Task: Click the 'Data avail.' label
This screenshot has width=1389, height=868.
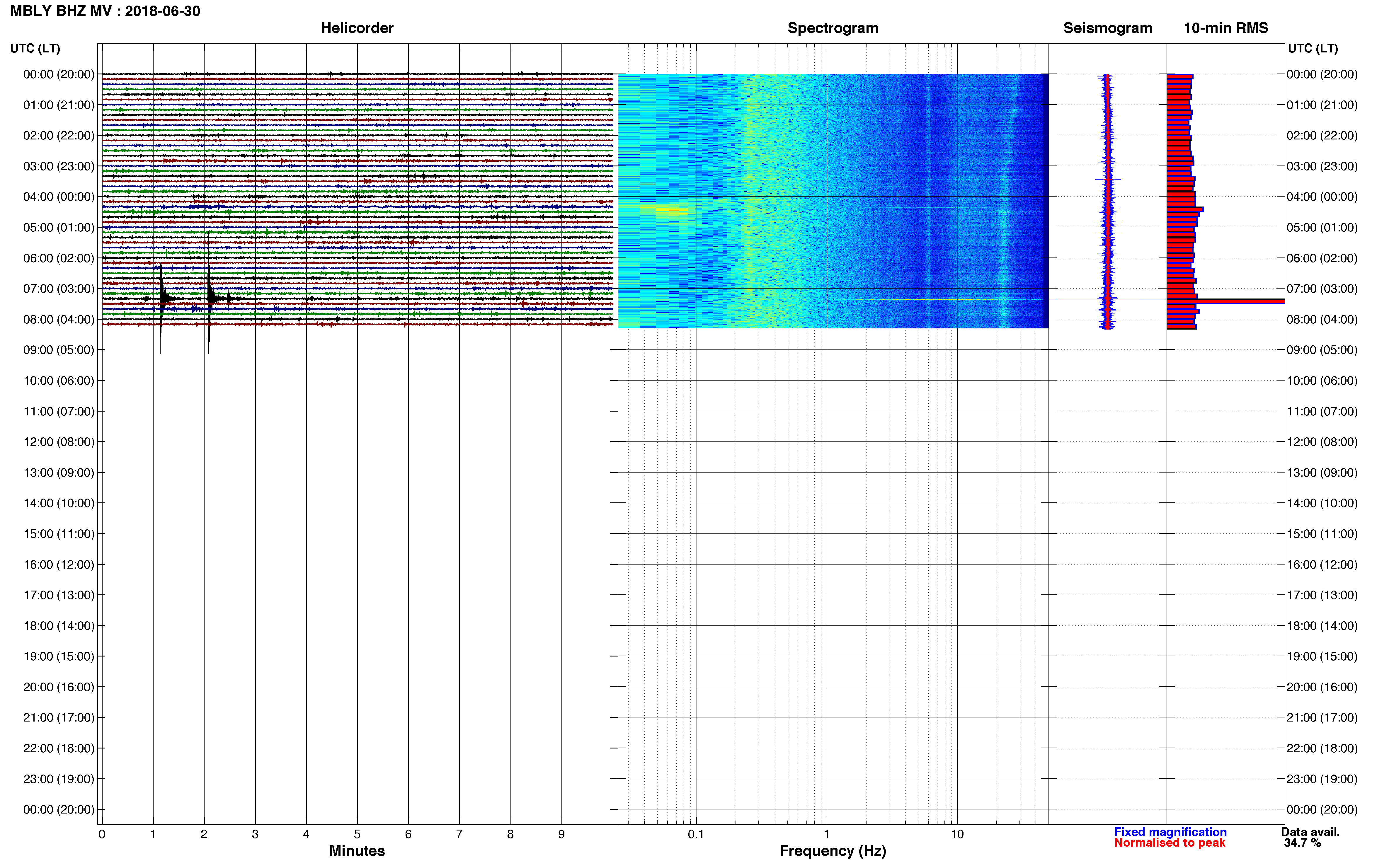Action: 1310,832
